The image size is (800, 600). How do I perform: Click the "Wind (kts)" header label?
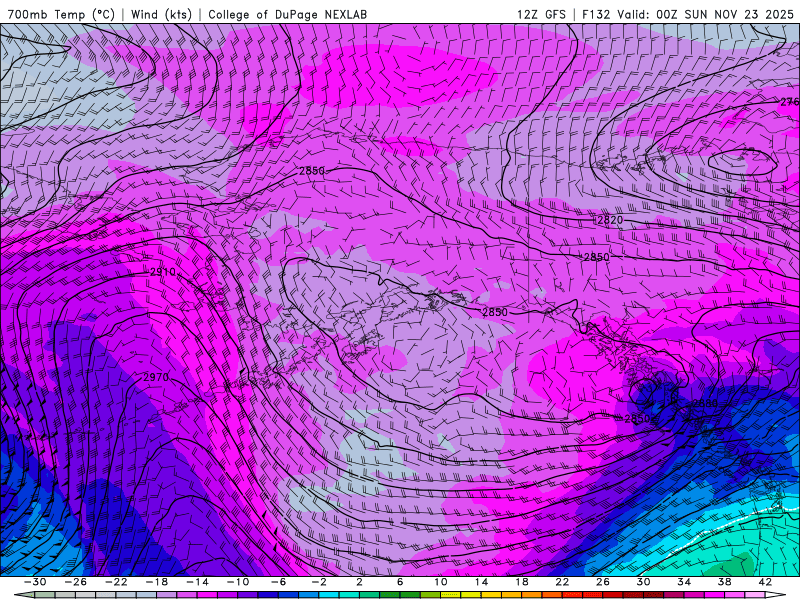coord(161,14)
